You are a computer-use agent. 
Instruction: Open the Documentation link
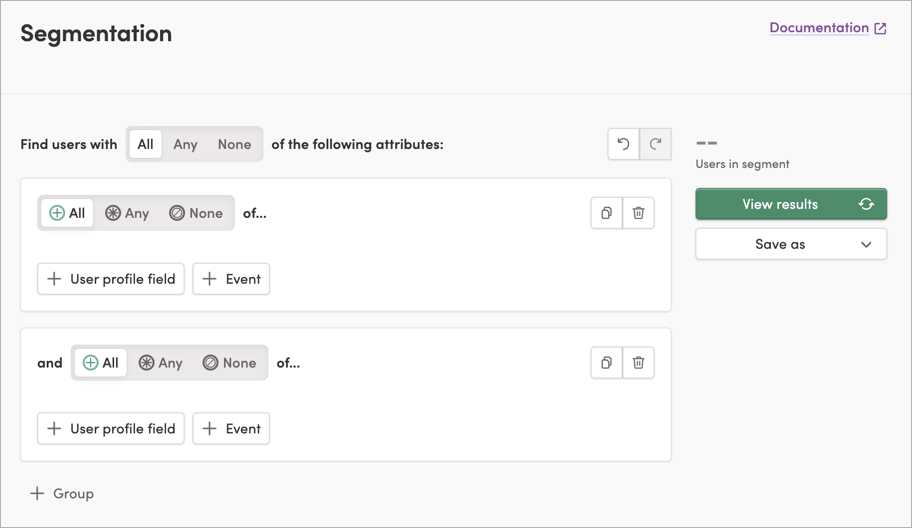click(x=818, y=28)
